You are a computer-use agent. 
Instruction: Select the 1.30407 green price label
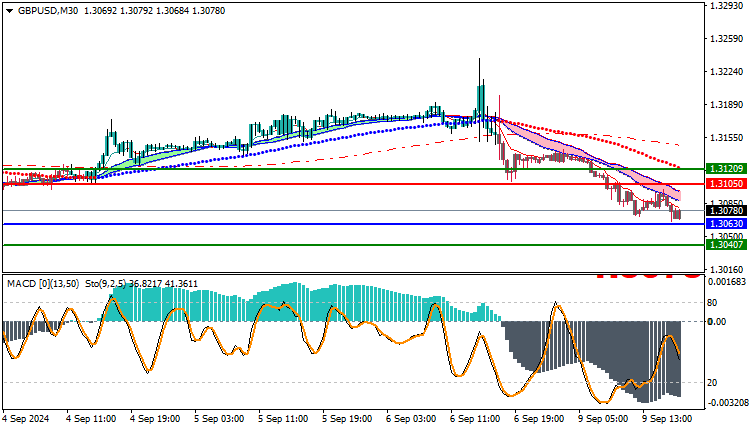click(x=726, y=245)
